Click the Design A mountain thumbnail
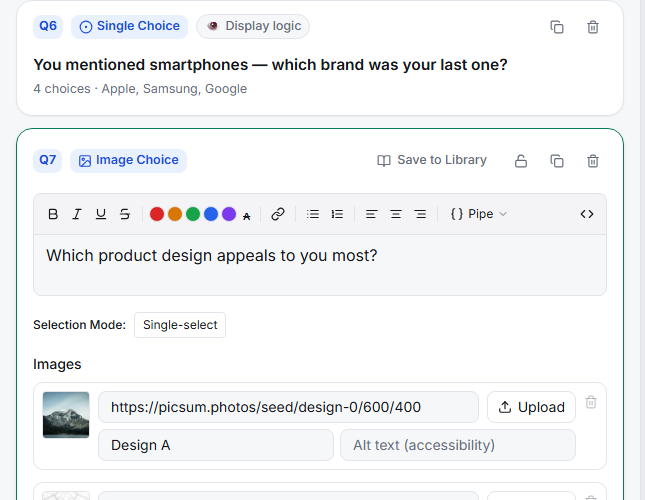645x500 pixels. click(x=66, y=414)
